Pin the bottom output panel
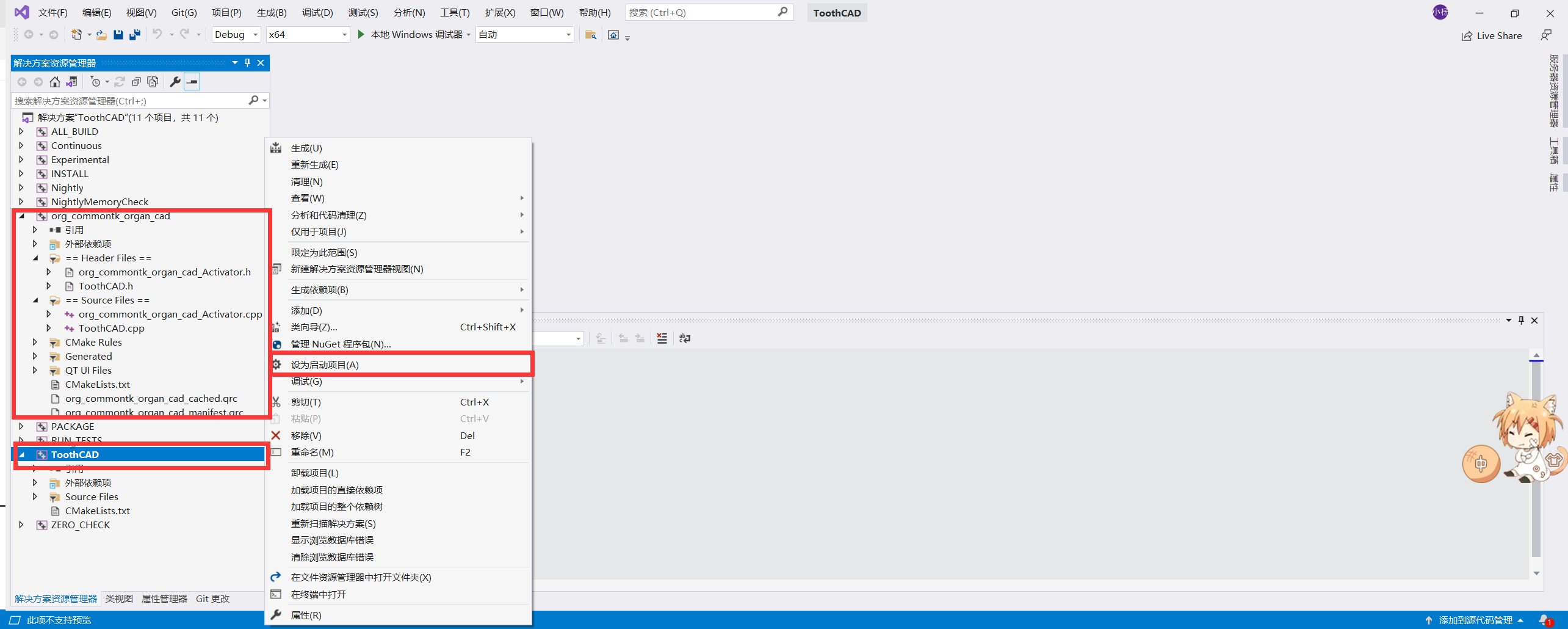Image resolution: width=1568 pixels, height=629 pixels. 1521,320
